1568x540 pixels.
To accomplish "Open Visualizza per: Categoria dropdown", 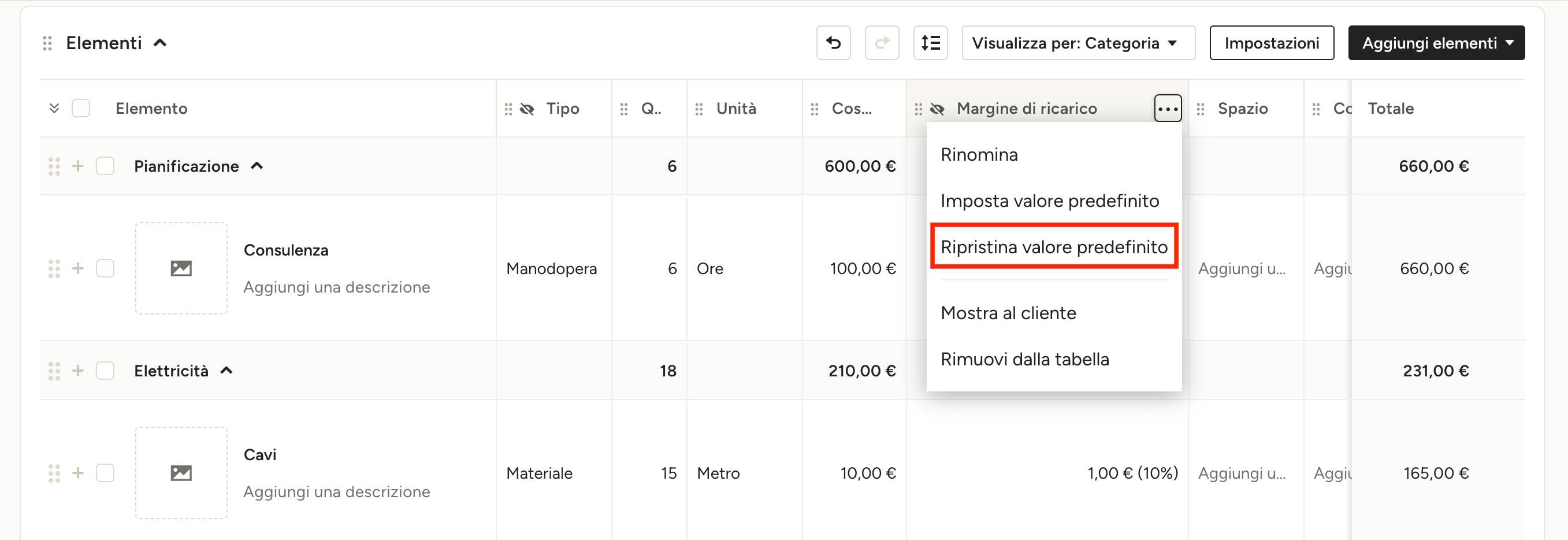I will [x=1077, y=43].
